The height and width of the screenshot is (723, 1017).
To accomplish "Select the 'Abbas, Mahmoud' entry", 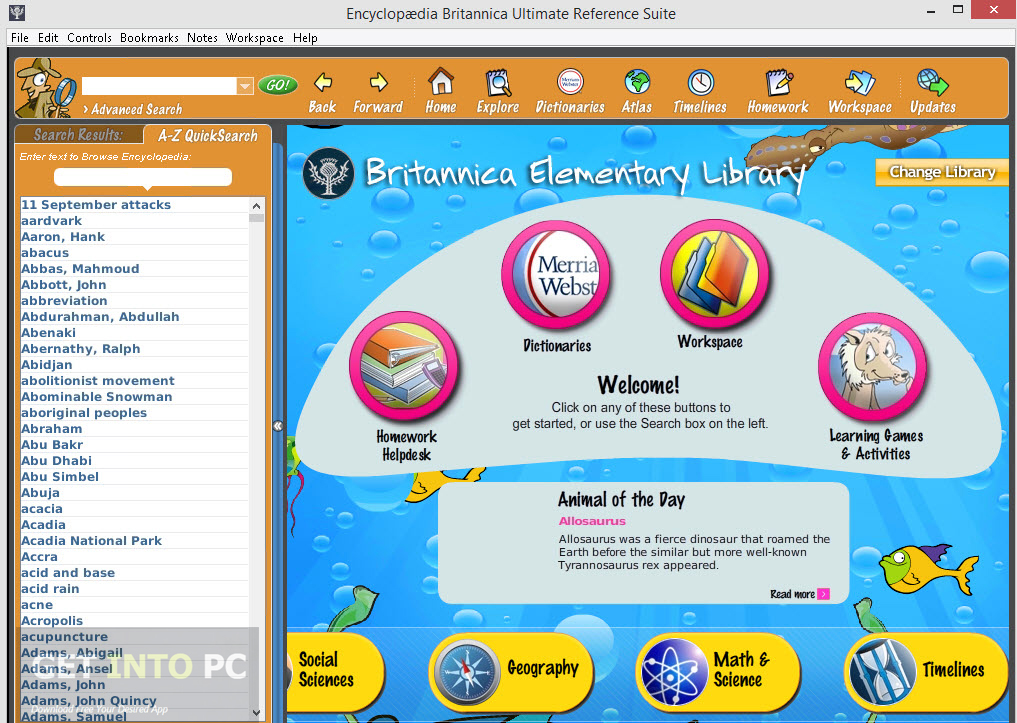I will pyautogui.click(x=134, y=268).
